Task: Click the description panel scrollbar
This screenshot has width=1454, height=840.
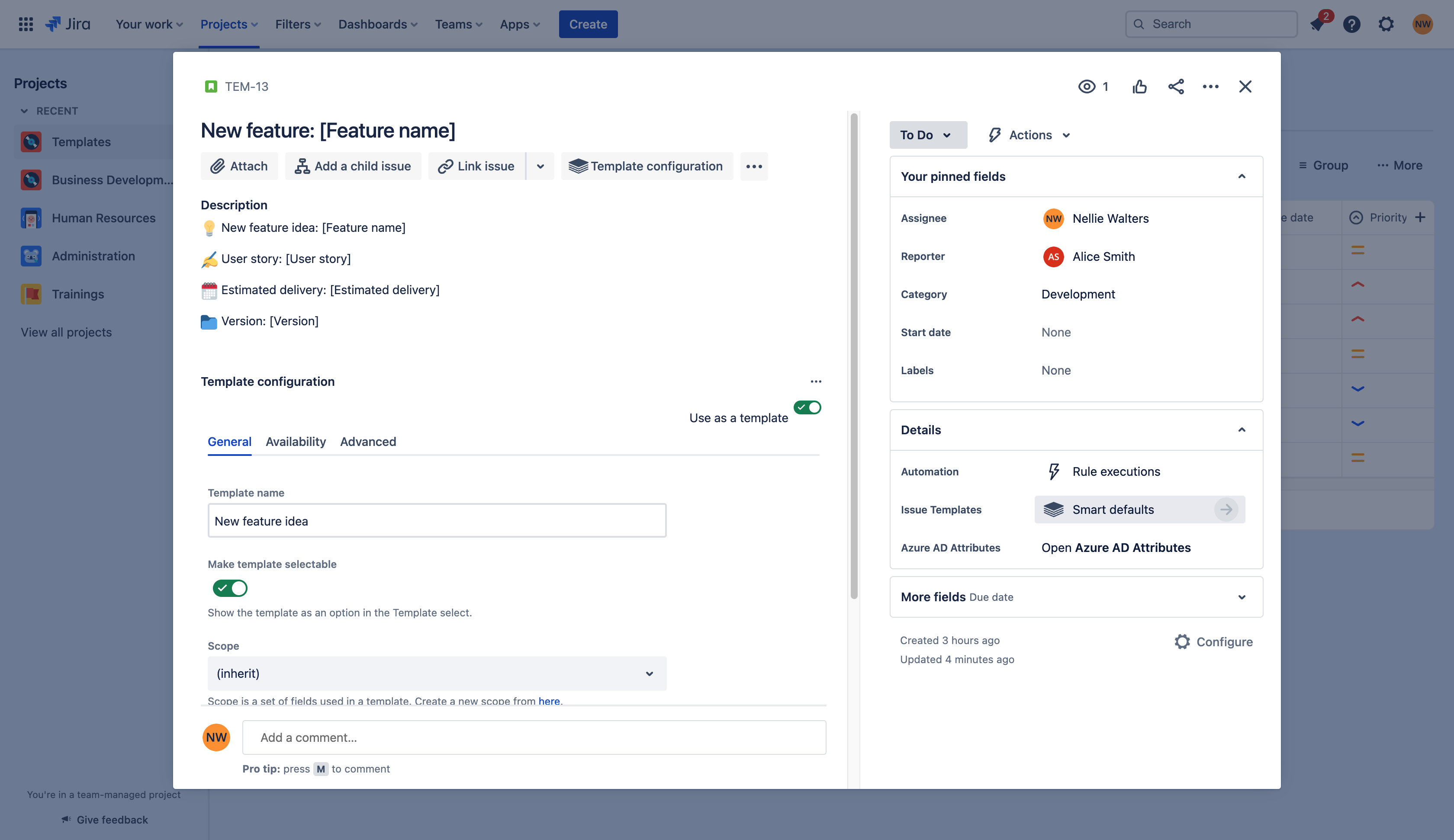Action: [x=854, y=356]
